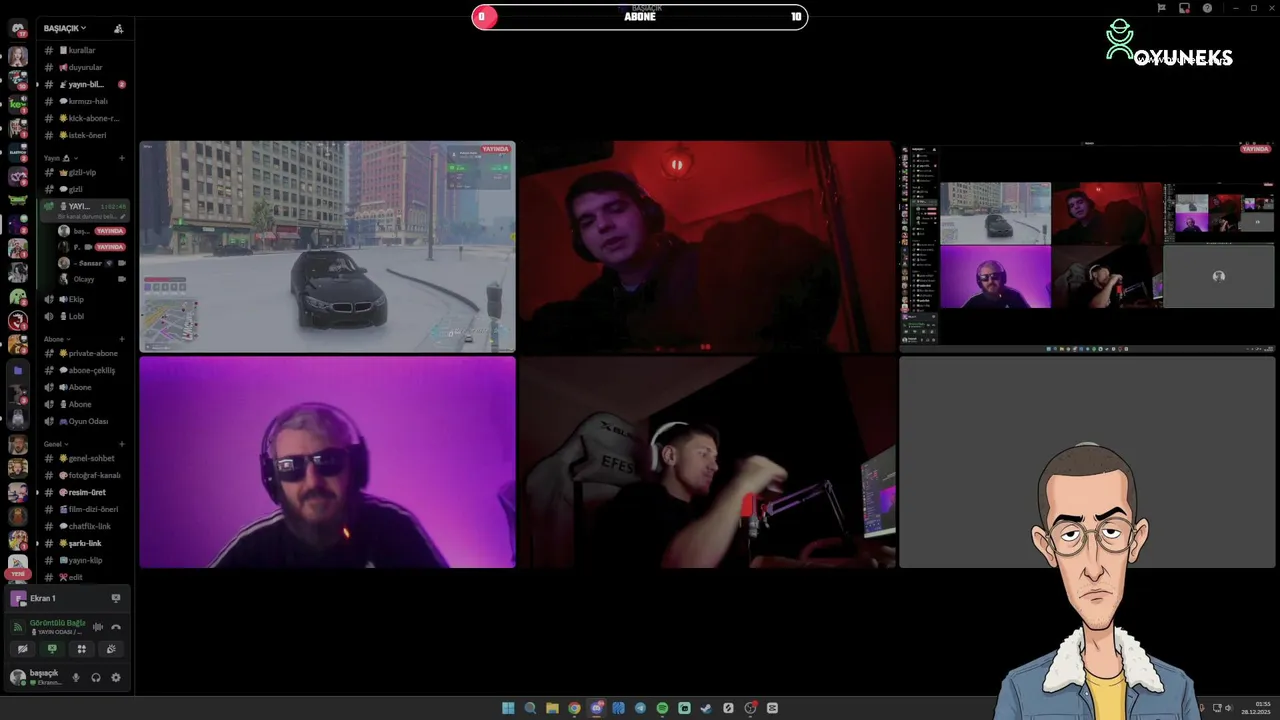Select the EFES chair webcam tile

click(x=708, y=462)
